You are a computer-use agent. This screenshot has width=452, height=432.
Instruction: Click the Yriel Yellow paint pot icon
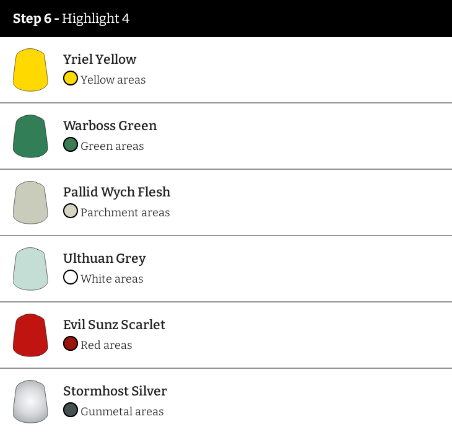[x=30, y=70]
